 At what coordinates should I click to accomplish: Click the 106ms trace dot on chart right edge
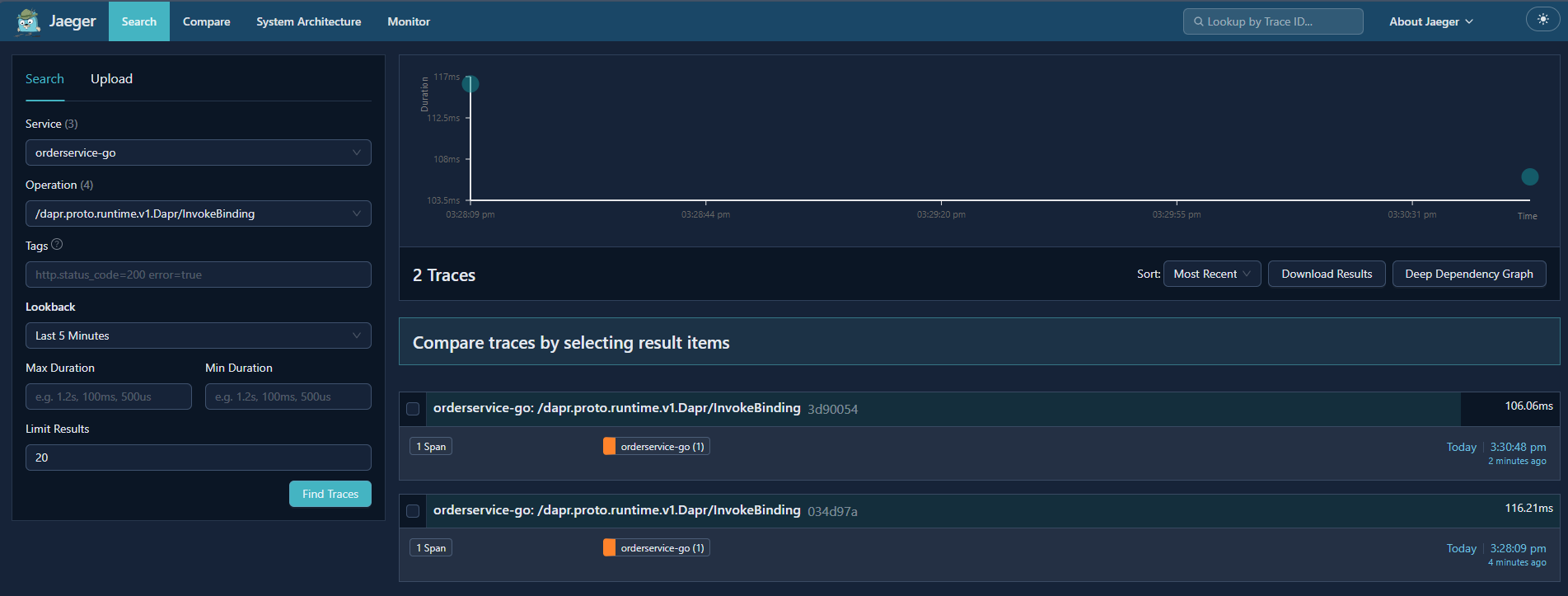pos(1529,176)
